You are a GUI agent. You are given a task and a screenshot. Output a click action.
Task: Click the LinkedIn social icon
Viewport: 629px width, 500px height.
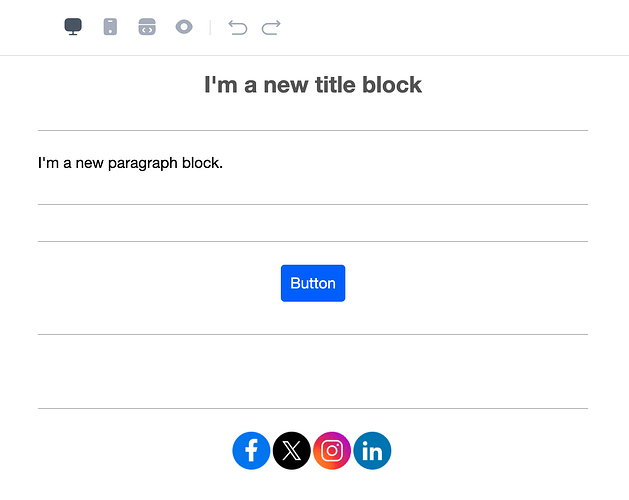coord(372,451)
